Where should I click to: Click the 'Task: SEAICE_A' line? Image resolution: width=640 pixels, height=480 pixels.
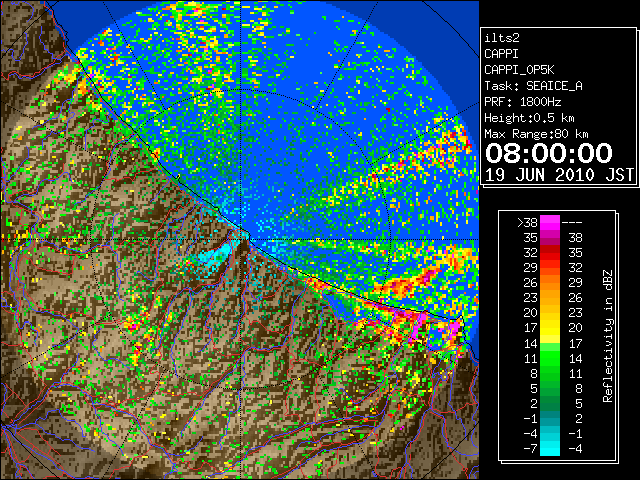pyautogui.click(x=533, y=86)
